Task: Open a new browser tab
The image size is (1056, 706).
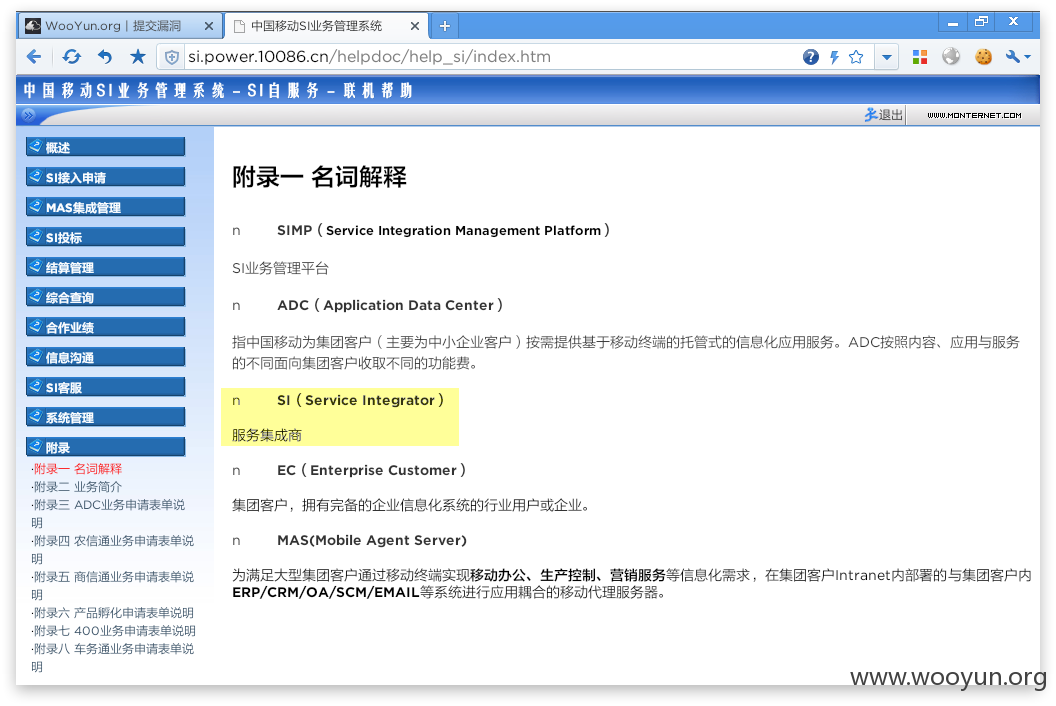Action: click(444, 26)
